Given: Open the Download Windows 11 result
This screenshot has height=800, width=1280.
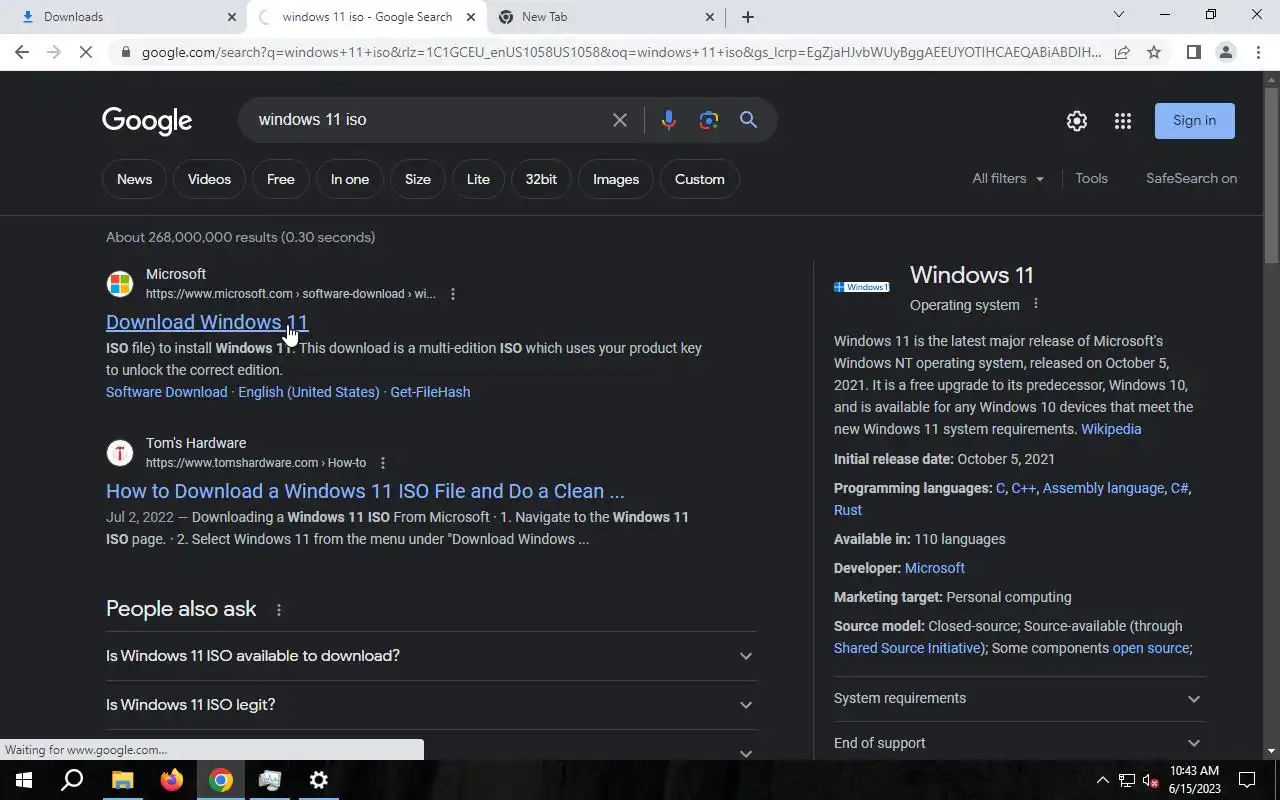Looking at the screenshot, I should pos(207,322).
